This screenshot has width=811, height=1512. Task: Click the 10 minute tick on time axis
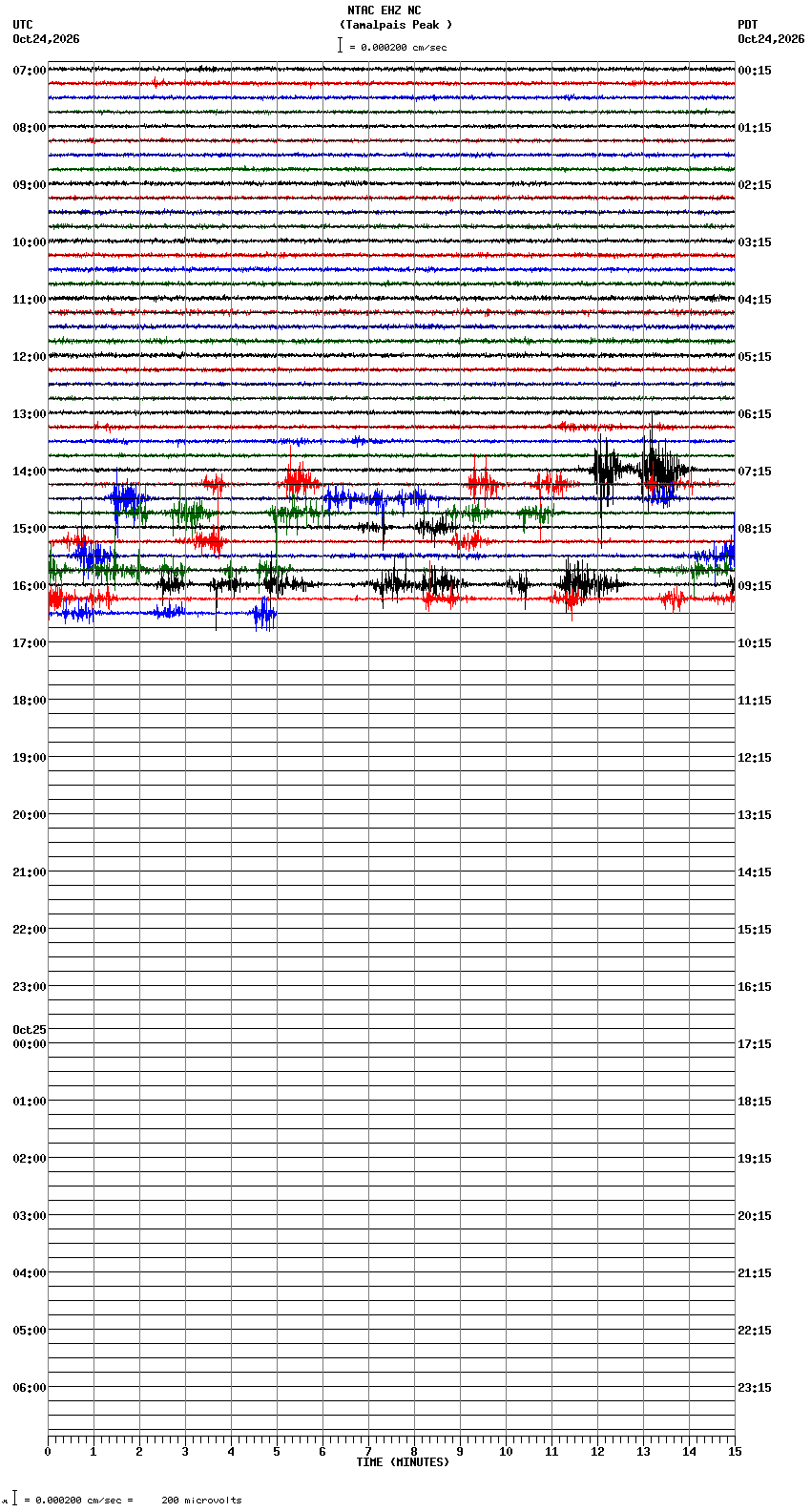(506, 1452)
